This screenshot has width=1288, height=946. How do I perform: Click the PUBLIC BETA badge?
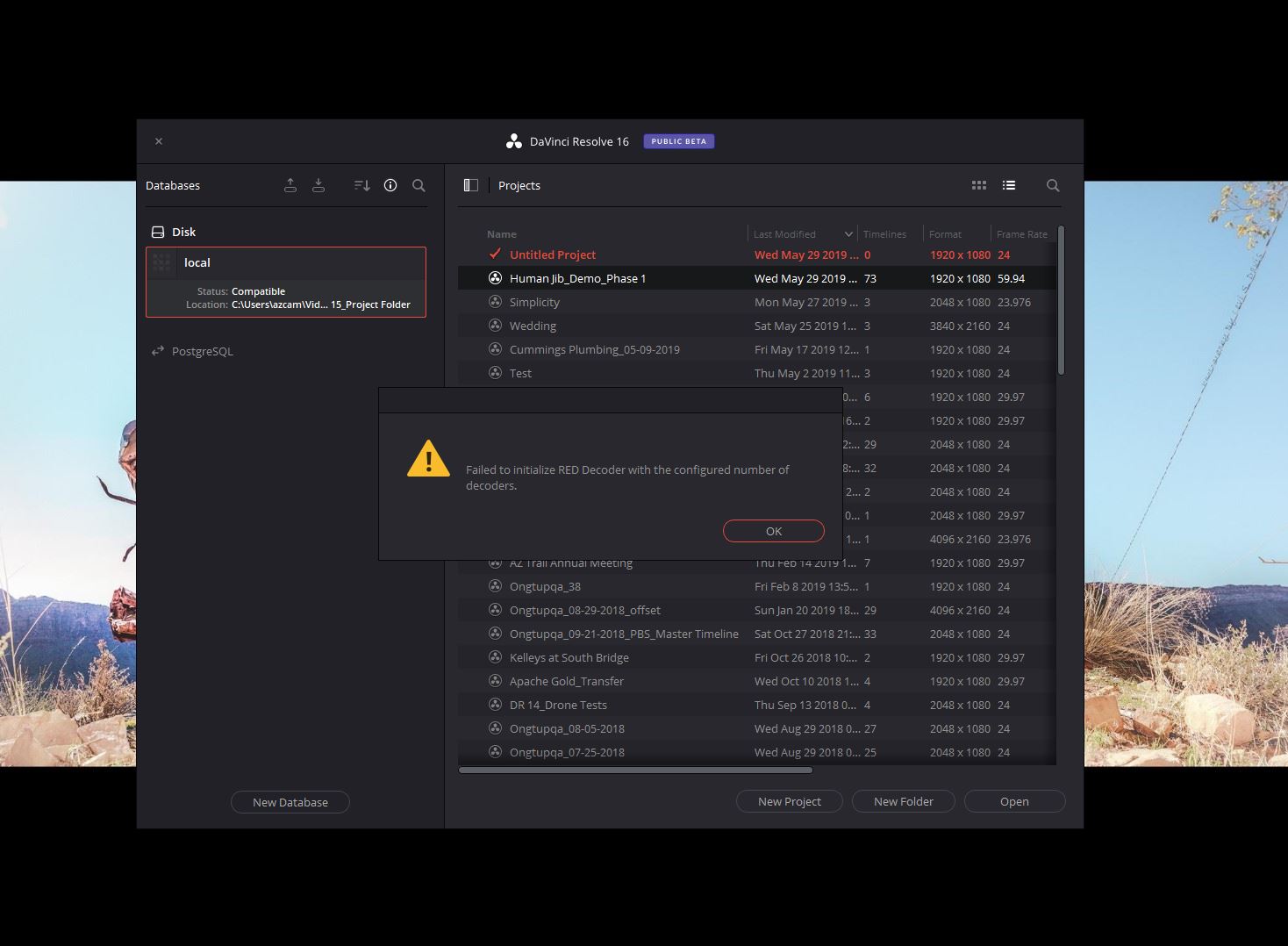pos(678,141)
